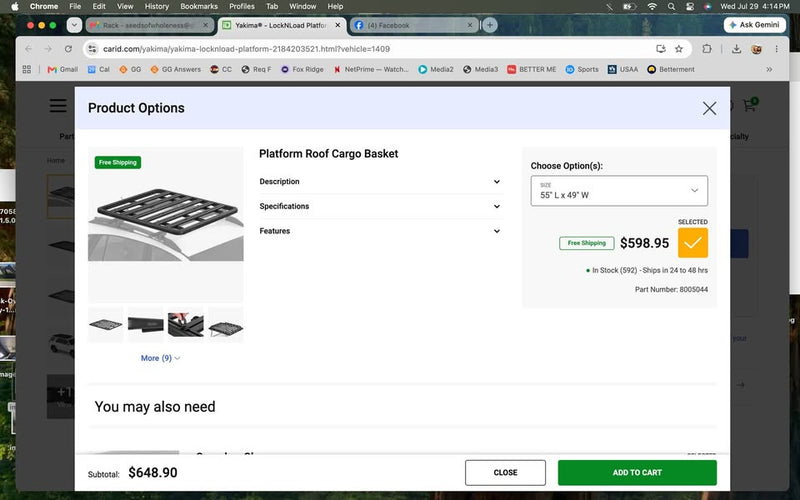Open the NetPrime bookmark
Image resolution: width=800 pixels, height=500 pixels.
(371, 69)
